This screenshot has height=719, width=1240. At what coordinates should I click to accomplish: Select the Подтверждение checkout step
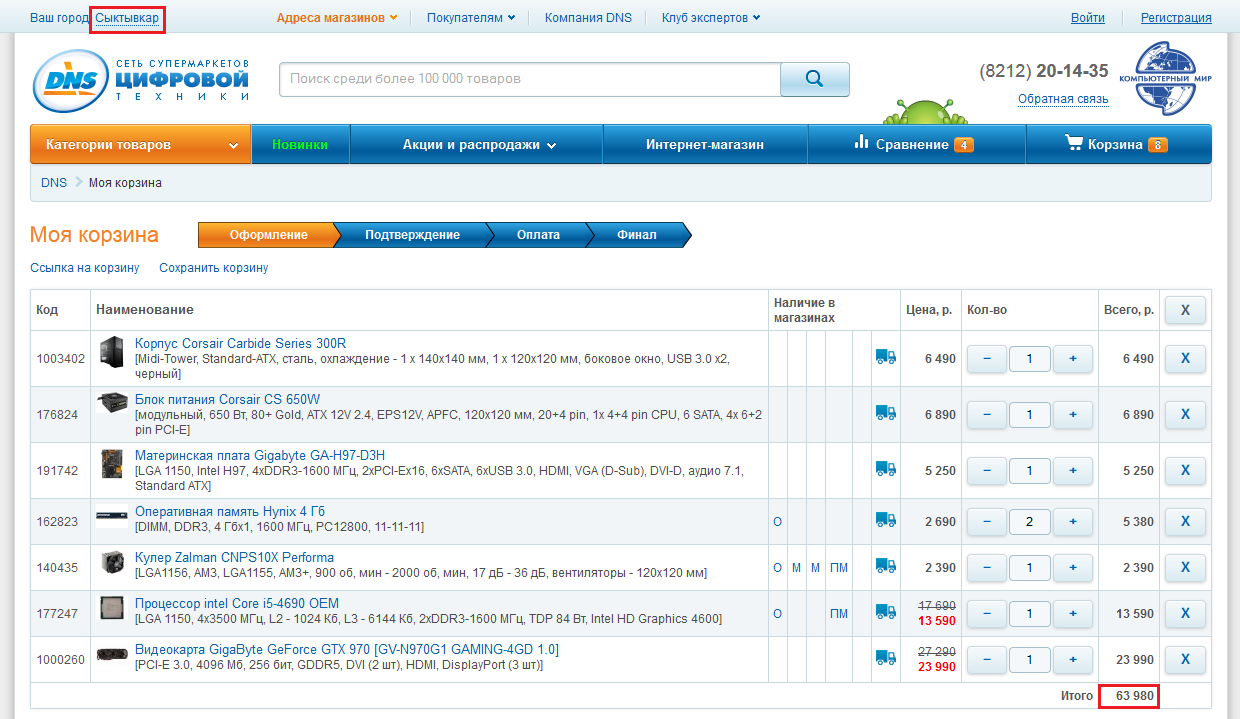click(x=412, y=235)
